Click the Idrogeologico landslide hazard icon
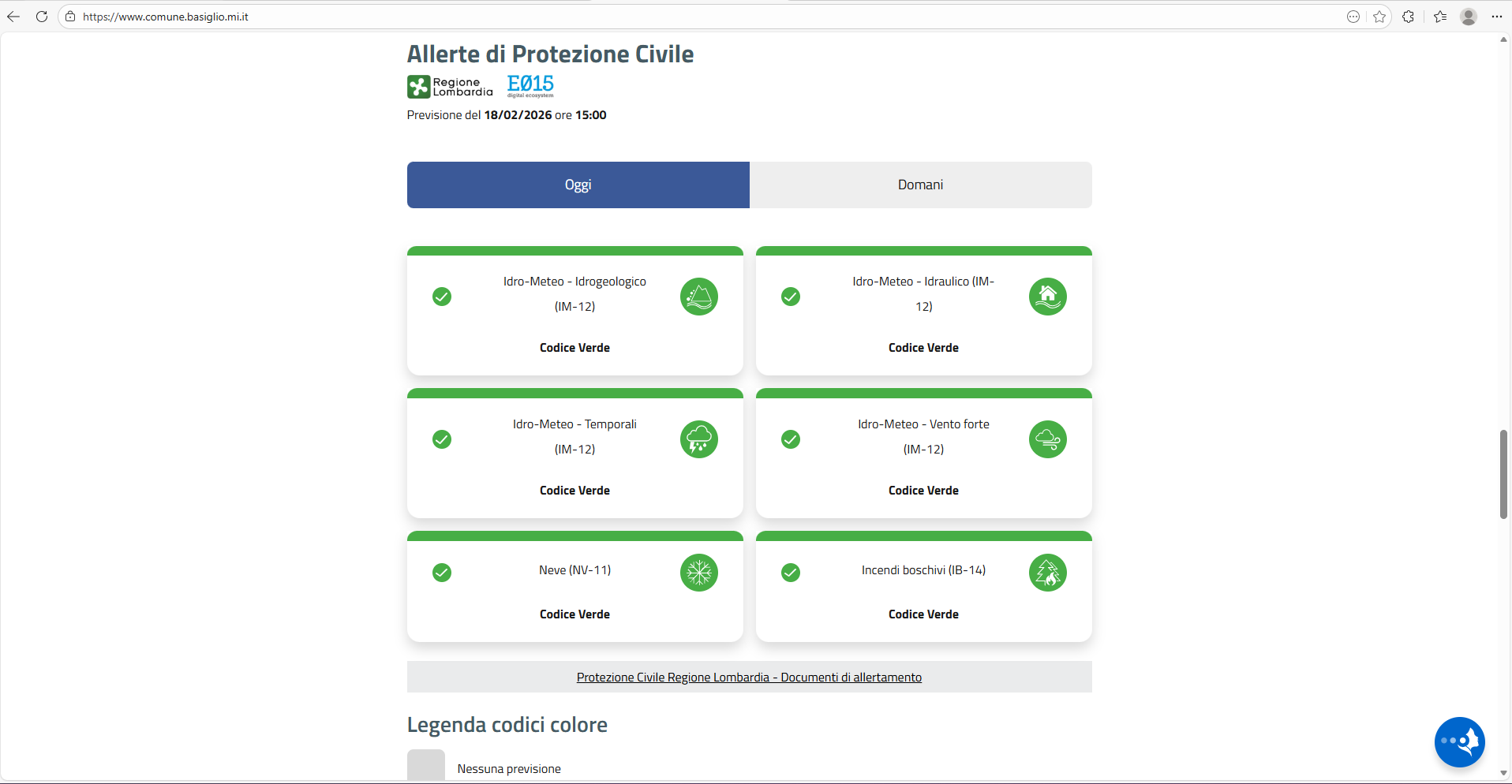This screenshot has height=784, width=1512. (699, 297)
